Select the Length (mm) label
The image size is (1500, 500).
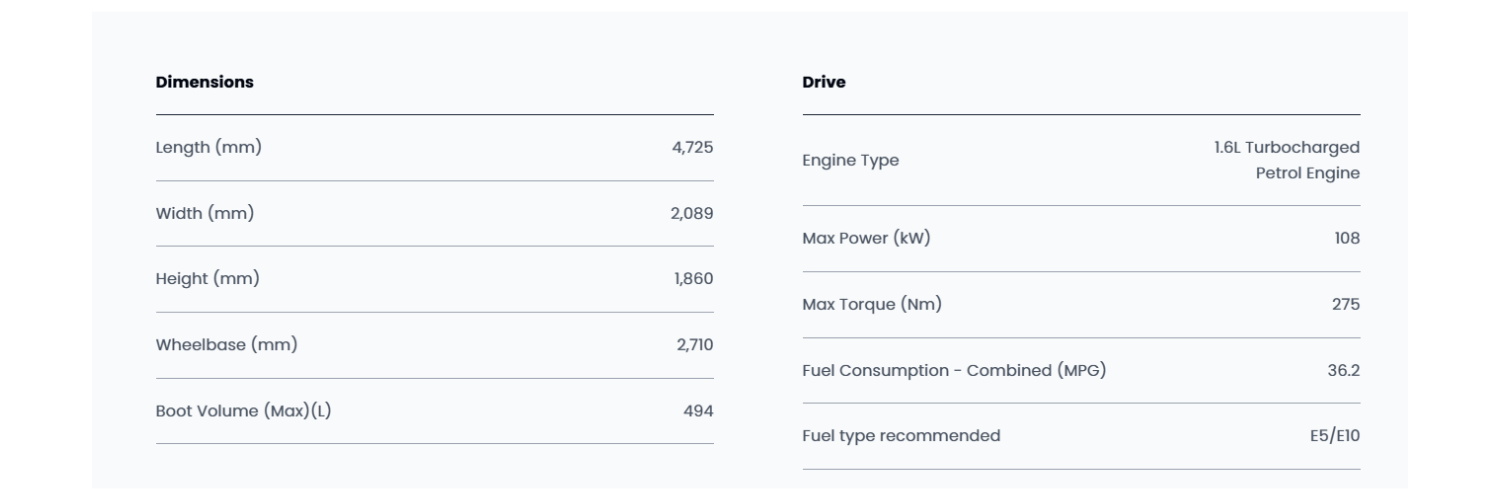[x=208, y=147]
